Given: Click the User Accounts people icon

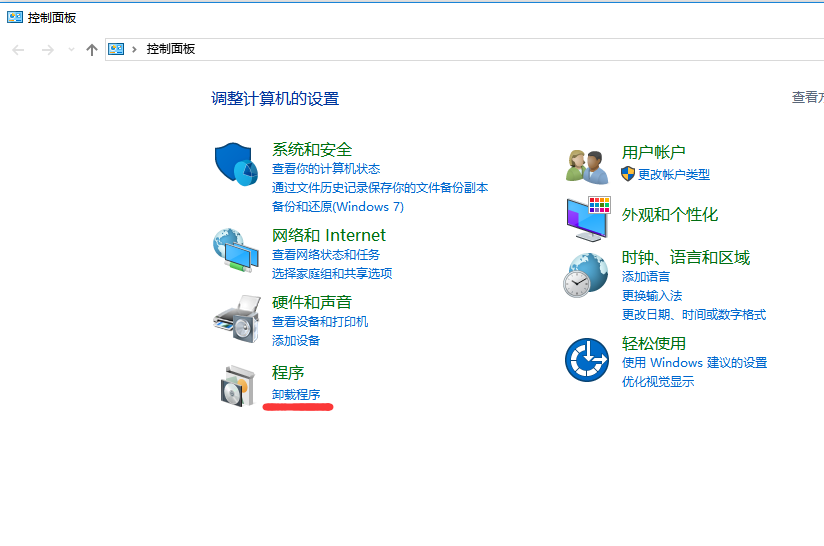Looking at the screenshot, I should [x=588, y=165].
